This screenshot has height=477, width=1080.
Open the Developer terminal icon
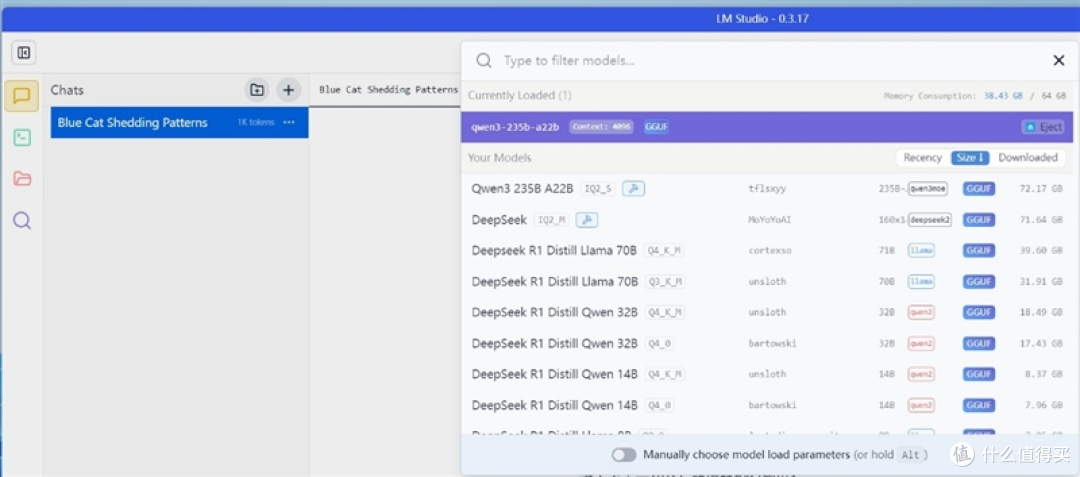pos(22,138)
